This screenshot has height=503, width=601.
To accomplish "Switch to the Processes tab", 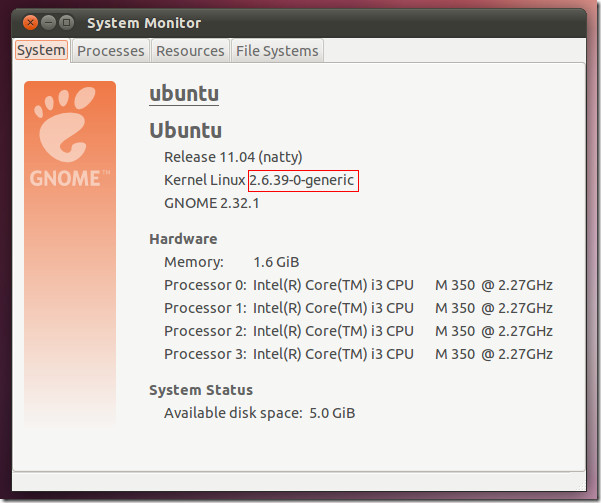I will 110,51.
